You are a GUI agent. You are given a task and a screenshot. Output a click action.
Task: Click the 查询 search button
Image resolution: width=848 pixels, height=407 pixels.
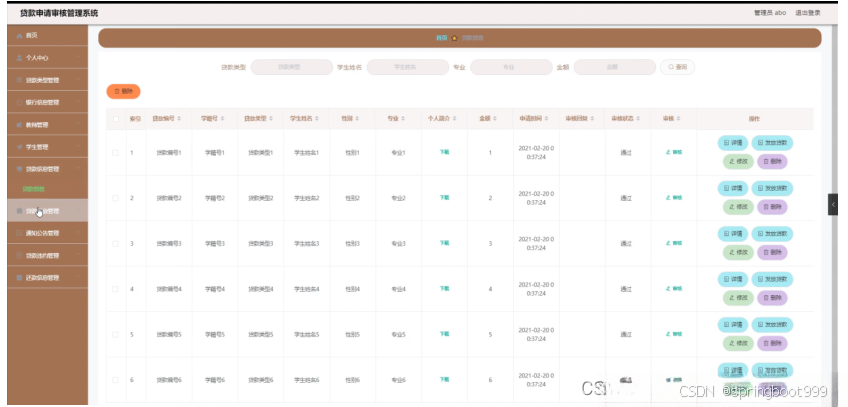pyautogui.click(x=677, y=67)
